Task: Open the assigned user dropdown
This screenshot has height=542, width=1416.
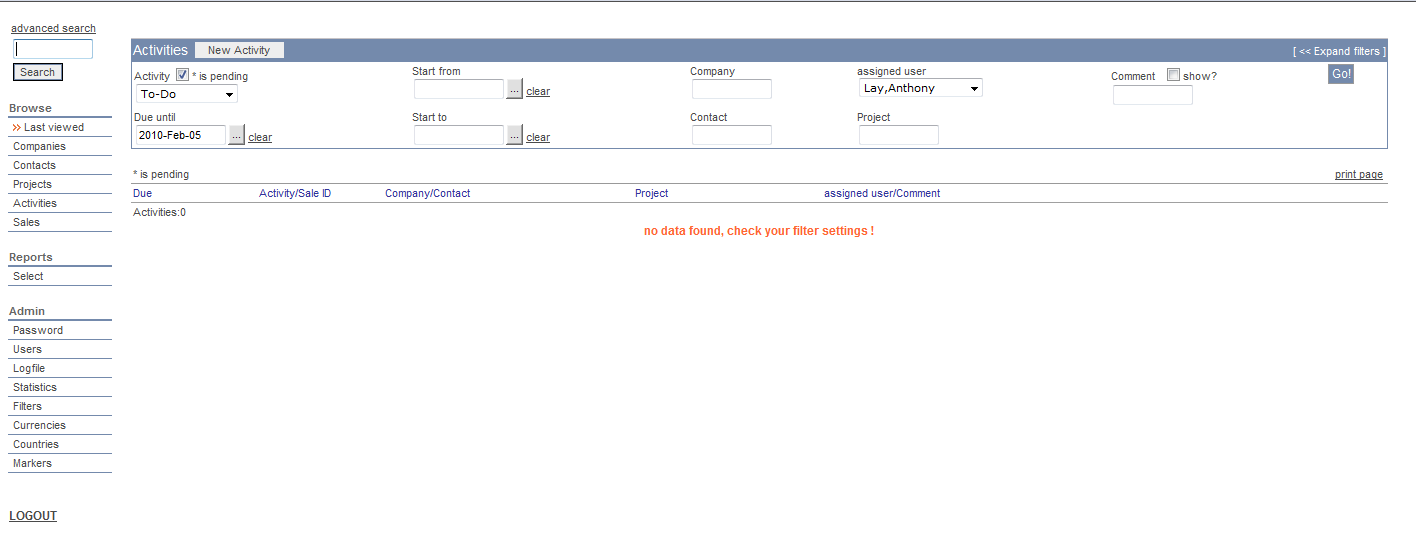Action: point(921,88)
